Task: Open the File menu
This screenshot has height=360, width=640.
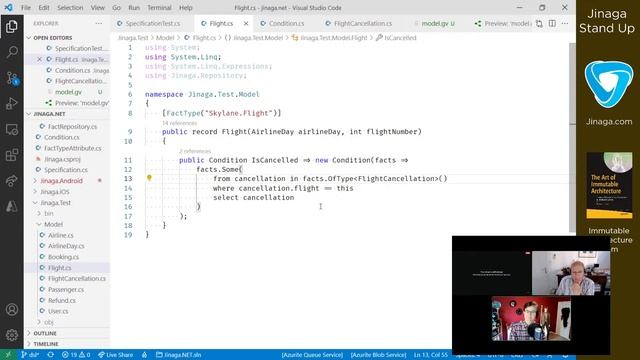Action: [26, 8]
